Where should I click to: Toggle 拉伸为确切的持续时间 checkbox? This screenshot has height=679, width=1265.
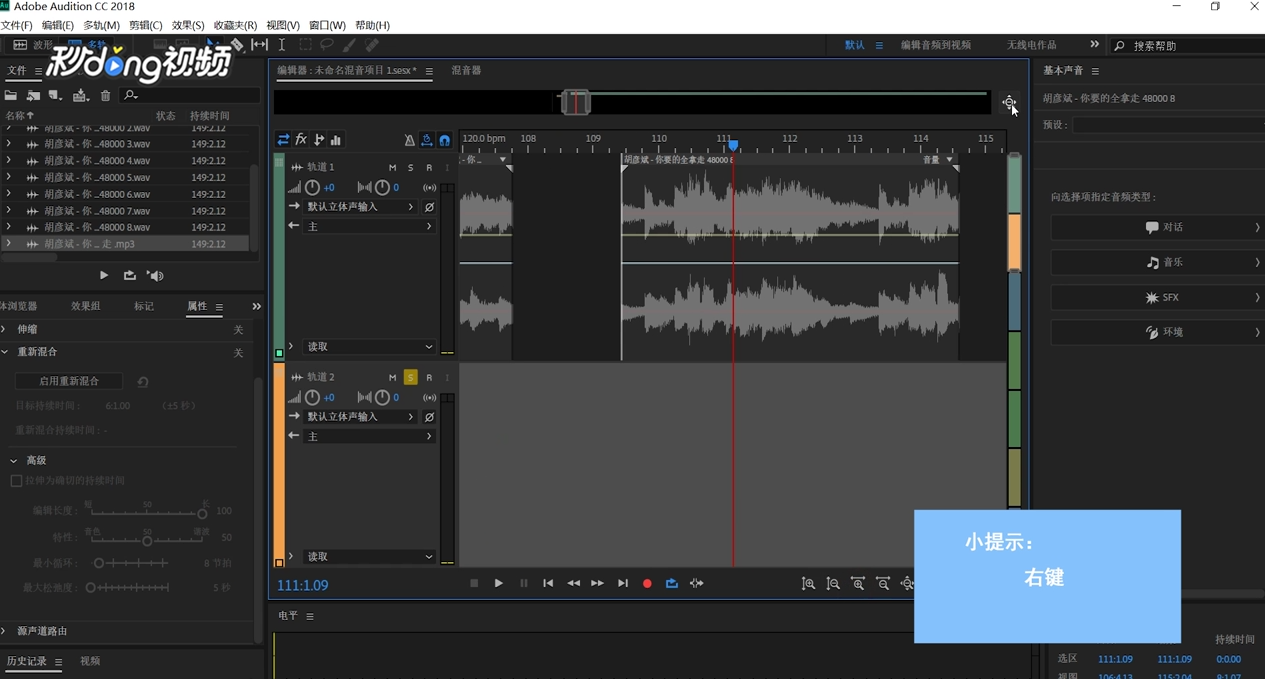16,481
